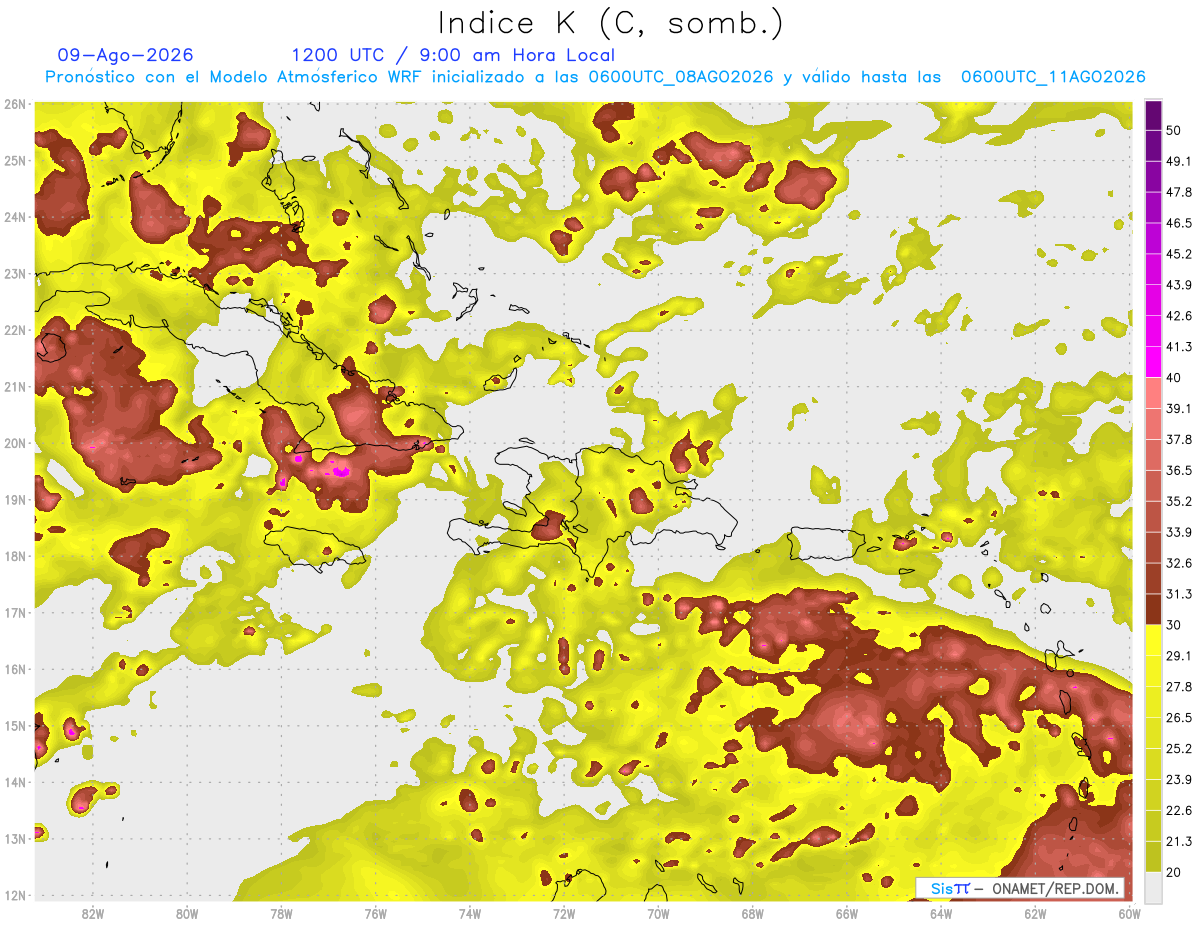1200x927 pixels.
Task: Click the "46.5" color scale value
Action: click(x=1179, y=223)
